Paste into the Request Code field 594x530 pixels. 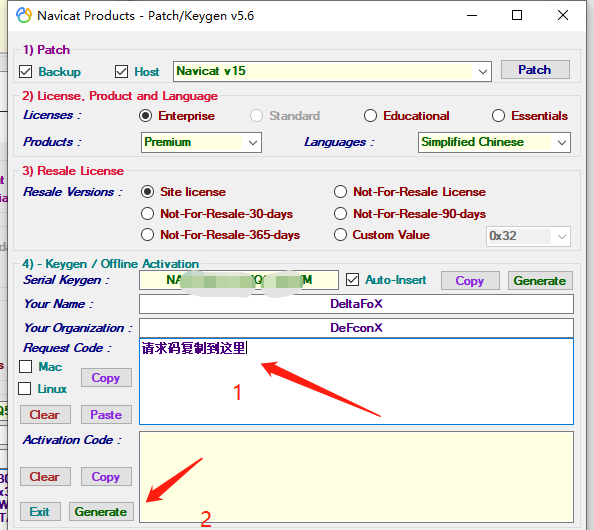coord(106,414)
